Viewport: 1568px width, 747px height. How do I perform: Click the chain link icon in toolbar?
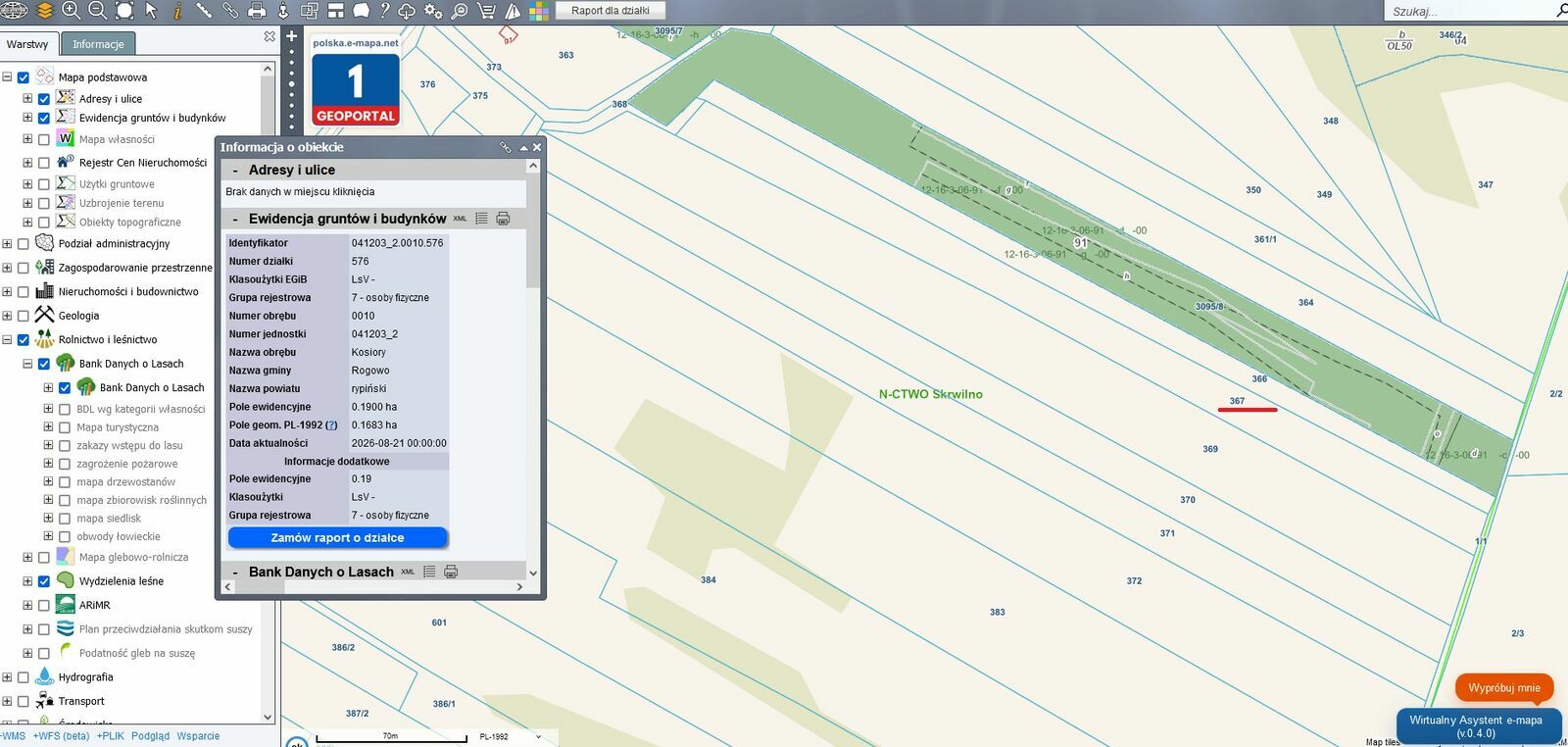click(x=230, y=11)
